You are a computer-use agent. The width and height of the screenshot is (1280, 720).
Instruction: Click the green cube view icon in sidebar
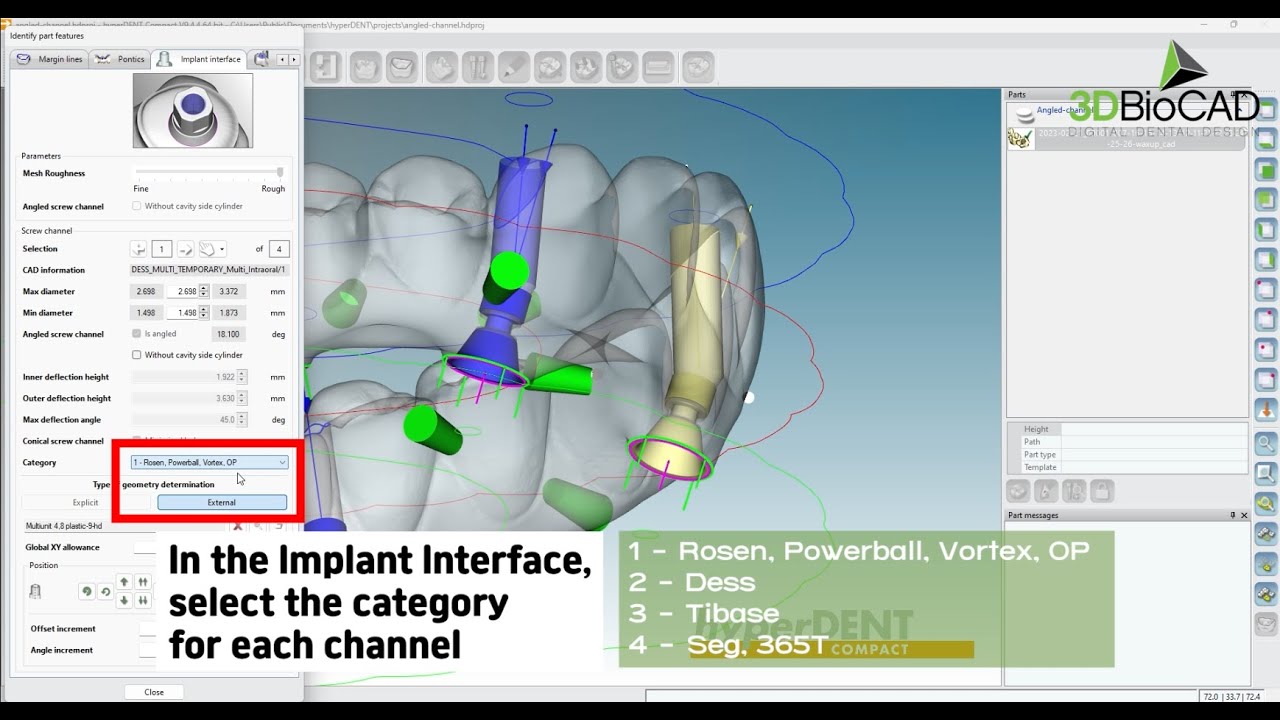(1267, 169)
